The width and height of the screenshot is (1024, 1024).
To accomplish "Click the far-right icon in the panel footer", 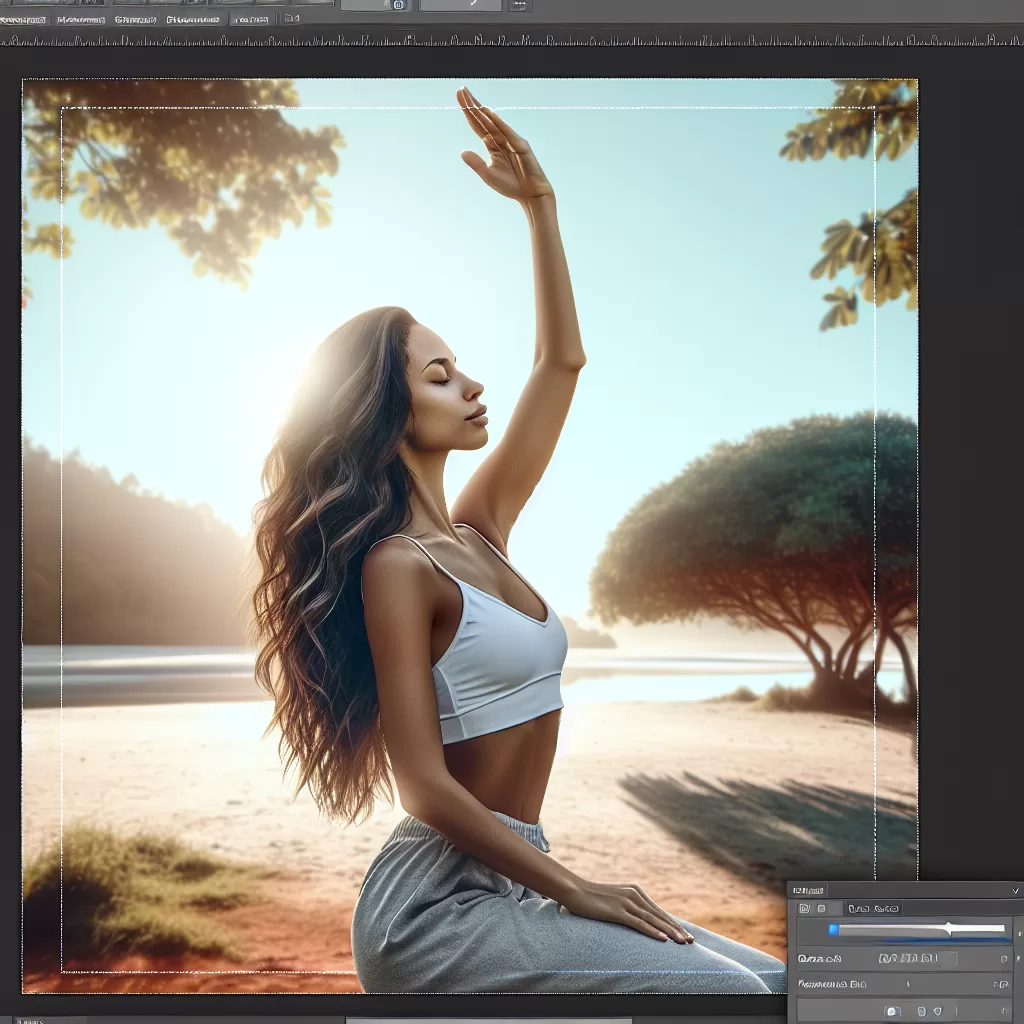I will (1003, 1011).
